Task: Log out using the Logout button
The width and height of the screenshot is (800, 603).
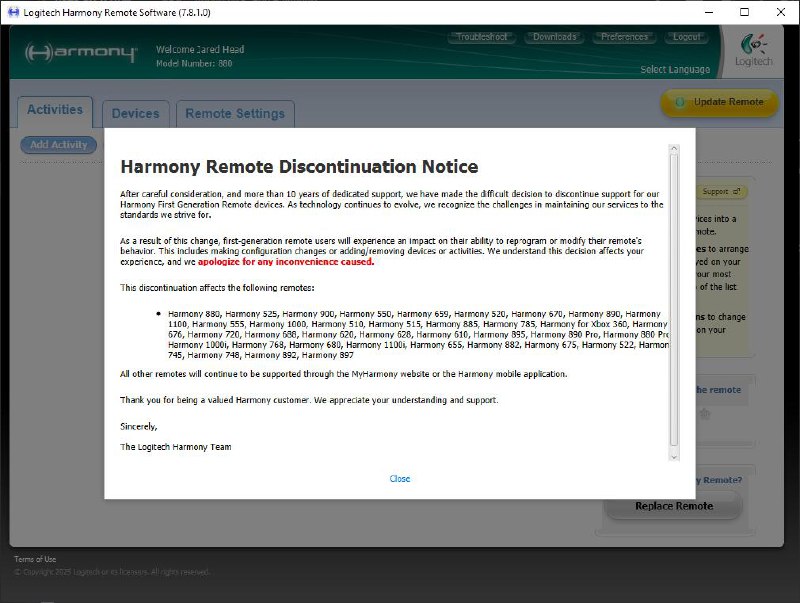Action: point(687,37)
